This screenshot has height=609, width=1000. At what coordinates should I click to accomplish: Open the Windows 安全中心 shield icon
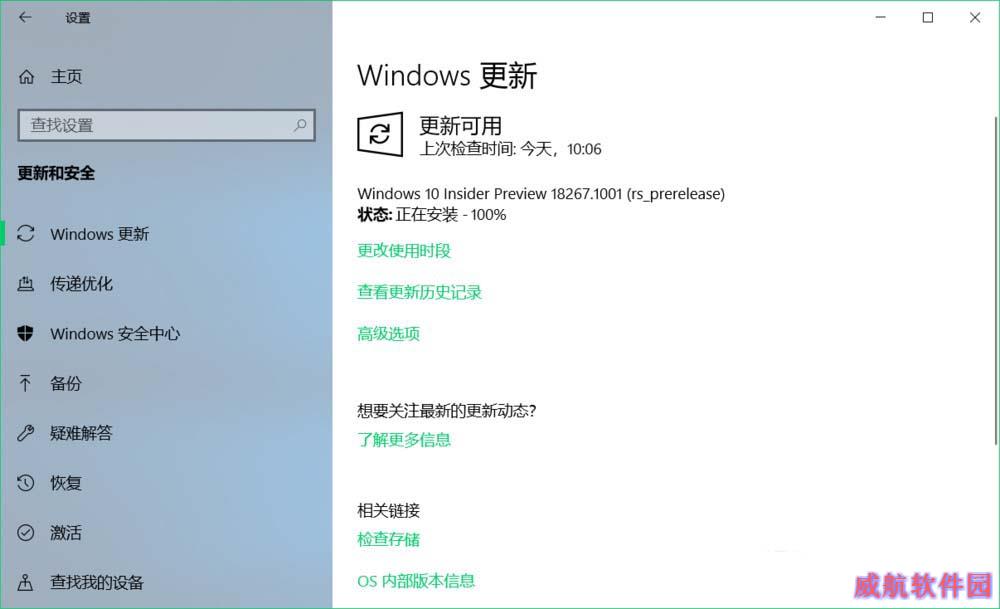point(25,333)
